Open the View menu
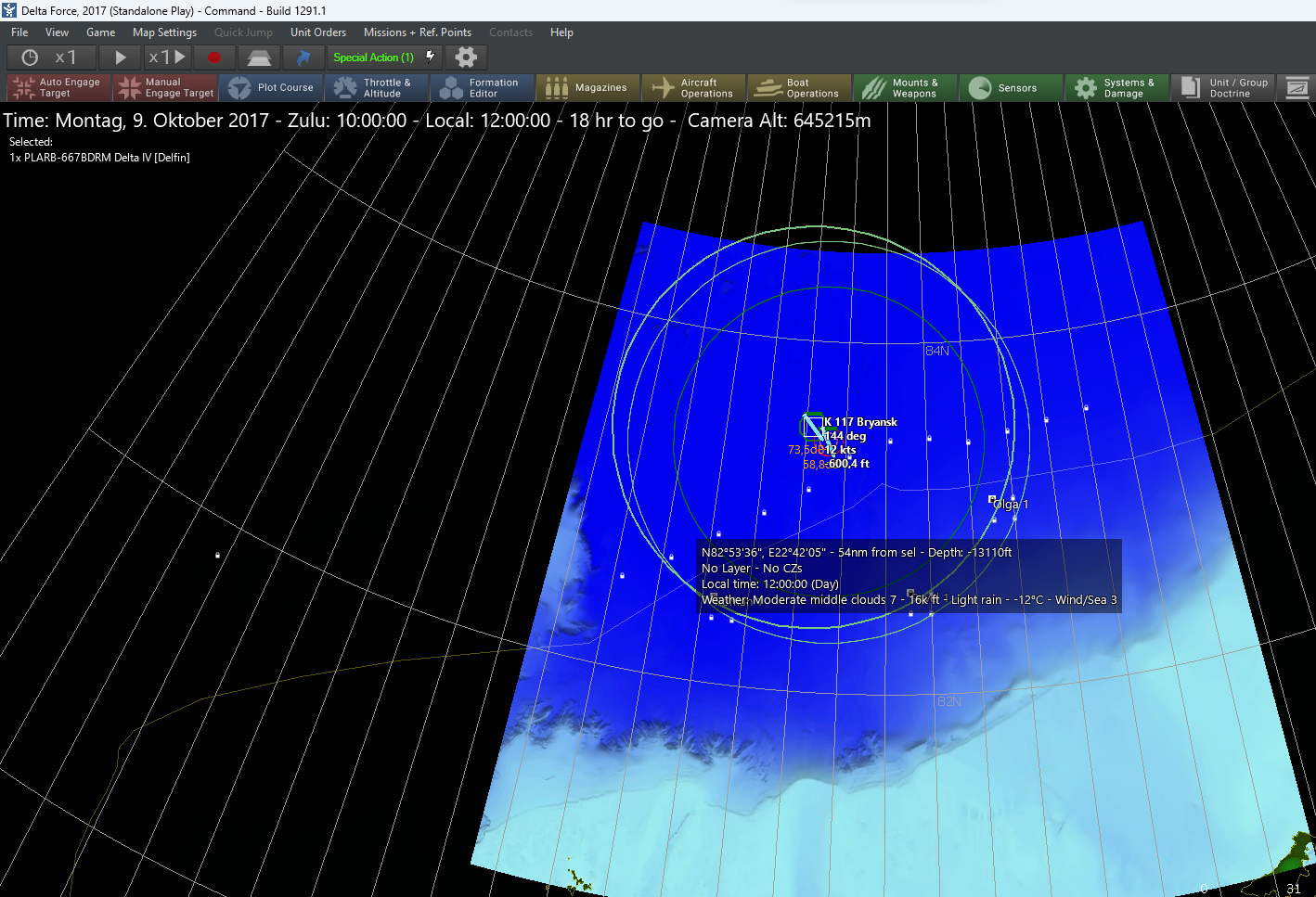Image resolution: width=1316 pixels, height=897 pixels. click(58, 32)
